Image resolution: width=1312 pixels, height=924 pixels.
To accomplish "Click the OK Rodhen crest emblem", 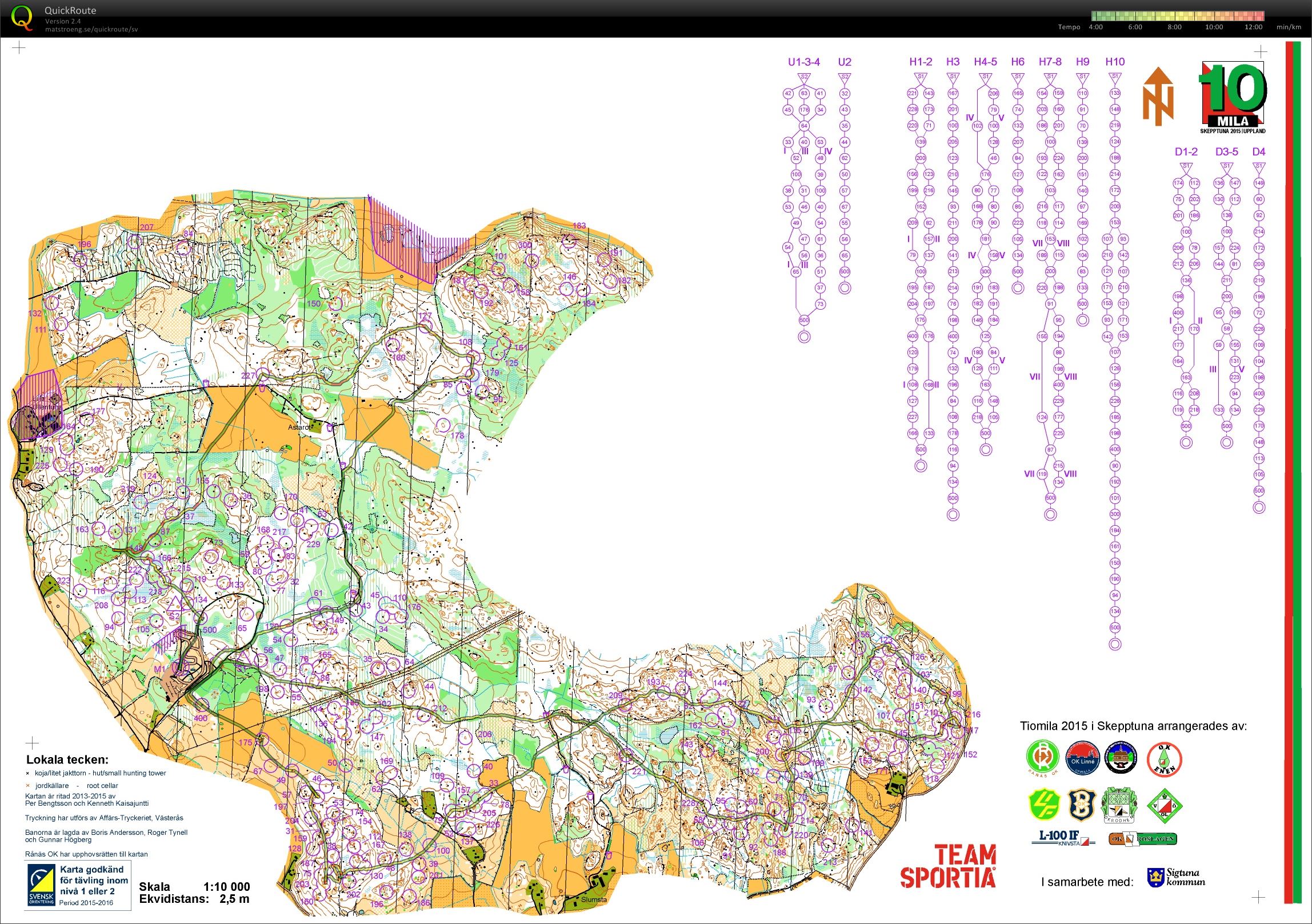I will pos(1119,806).
